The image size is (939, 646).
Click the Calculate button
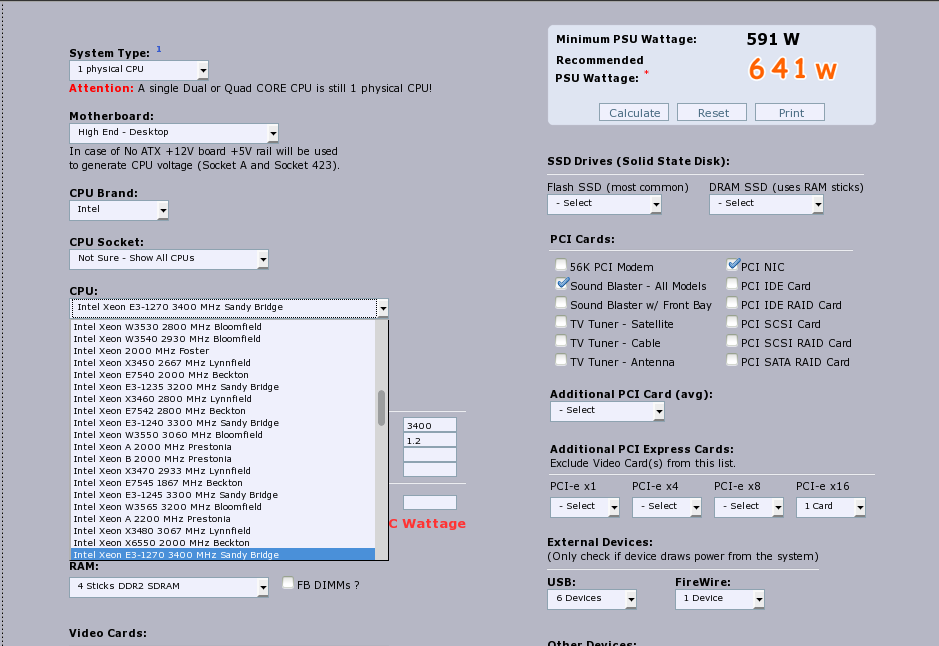tap(634, 113)
